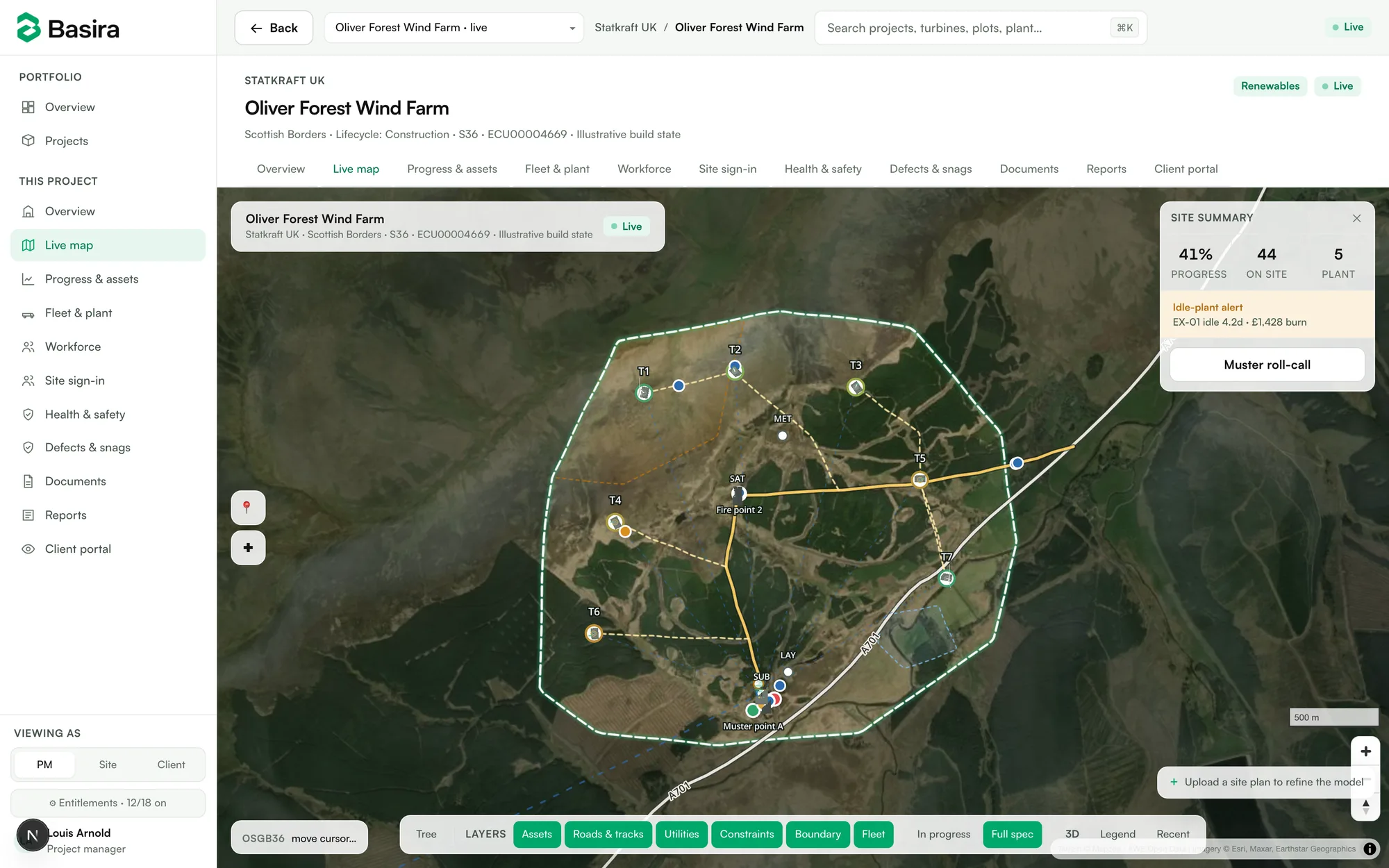Open Site sign-in sidebar icon
The image size is (1389, 868).
coord(28,381)
